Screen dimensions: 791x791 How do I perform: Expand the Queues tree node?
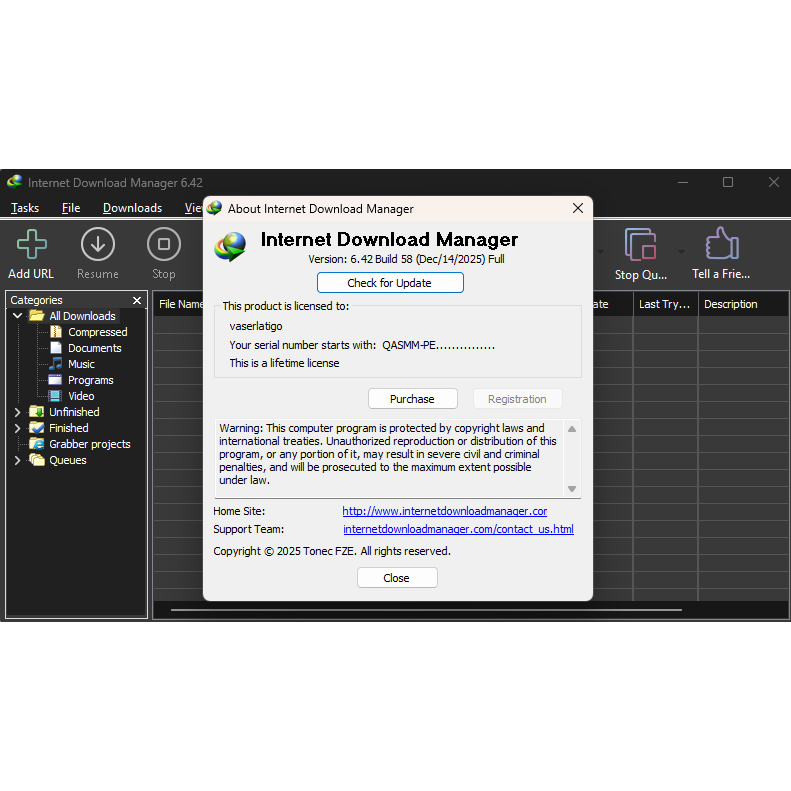pos(17,460)
